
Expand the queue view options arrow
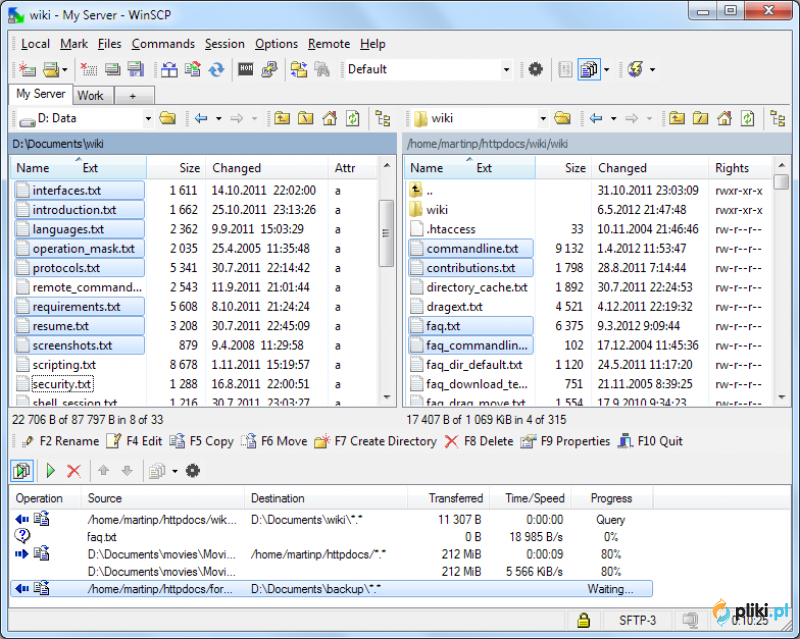tap(607, 69)
